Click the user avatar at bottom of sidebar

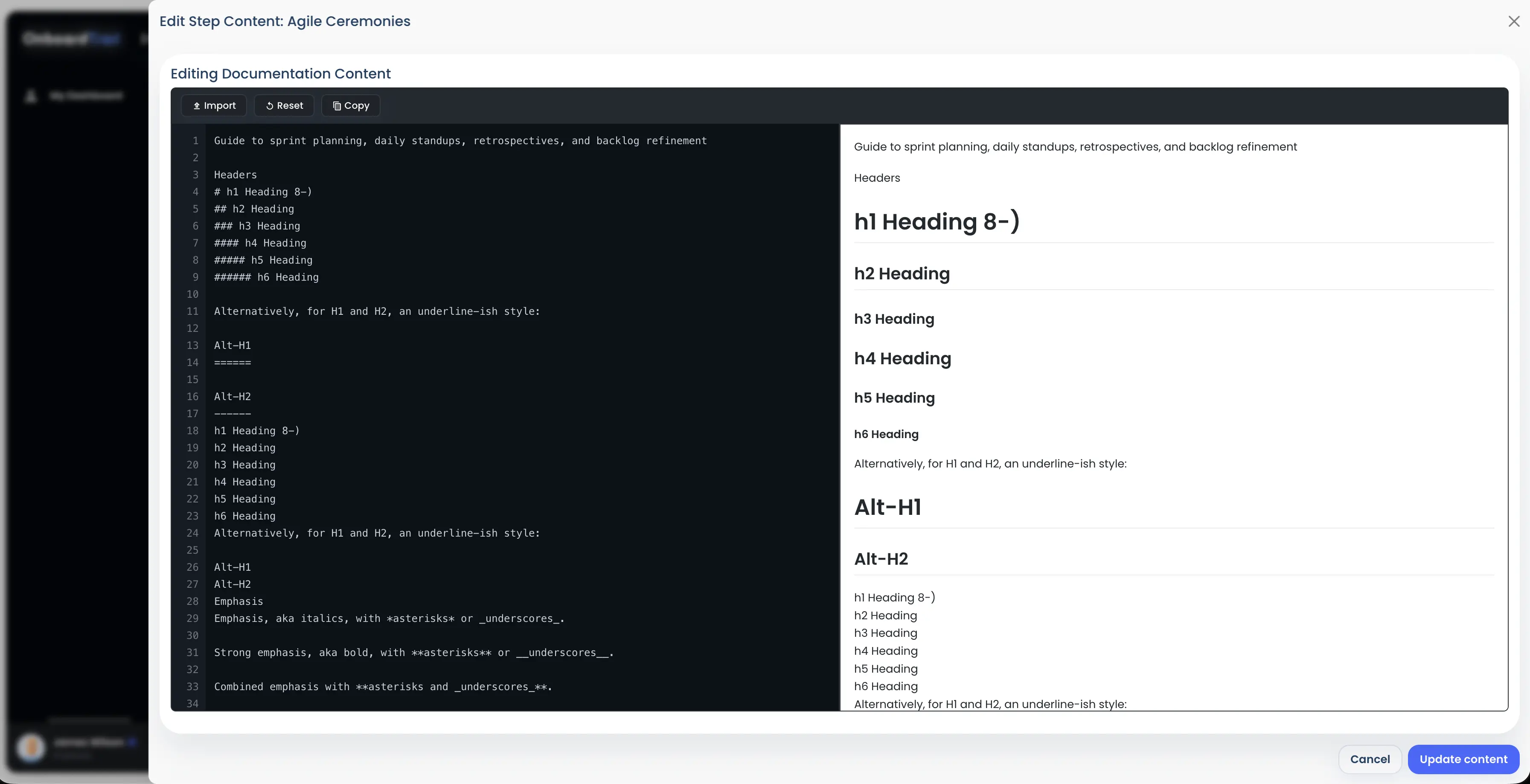click(32, 748)
